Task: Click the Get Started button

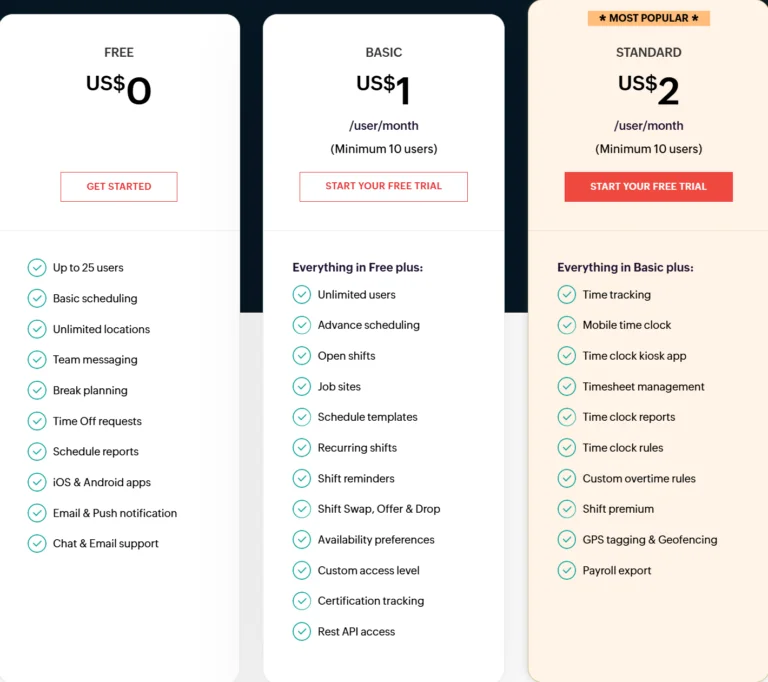Action: 119,187
